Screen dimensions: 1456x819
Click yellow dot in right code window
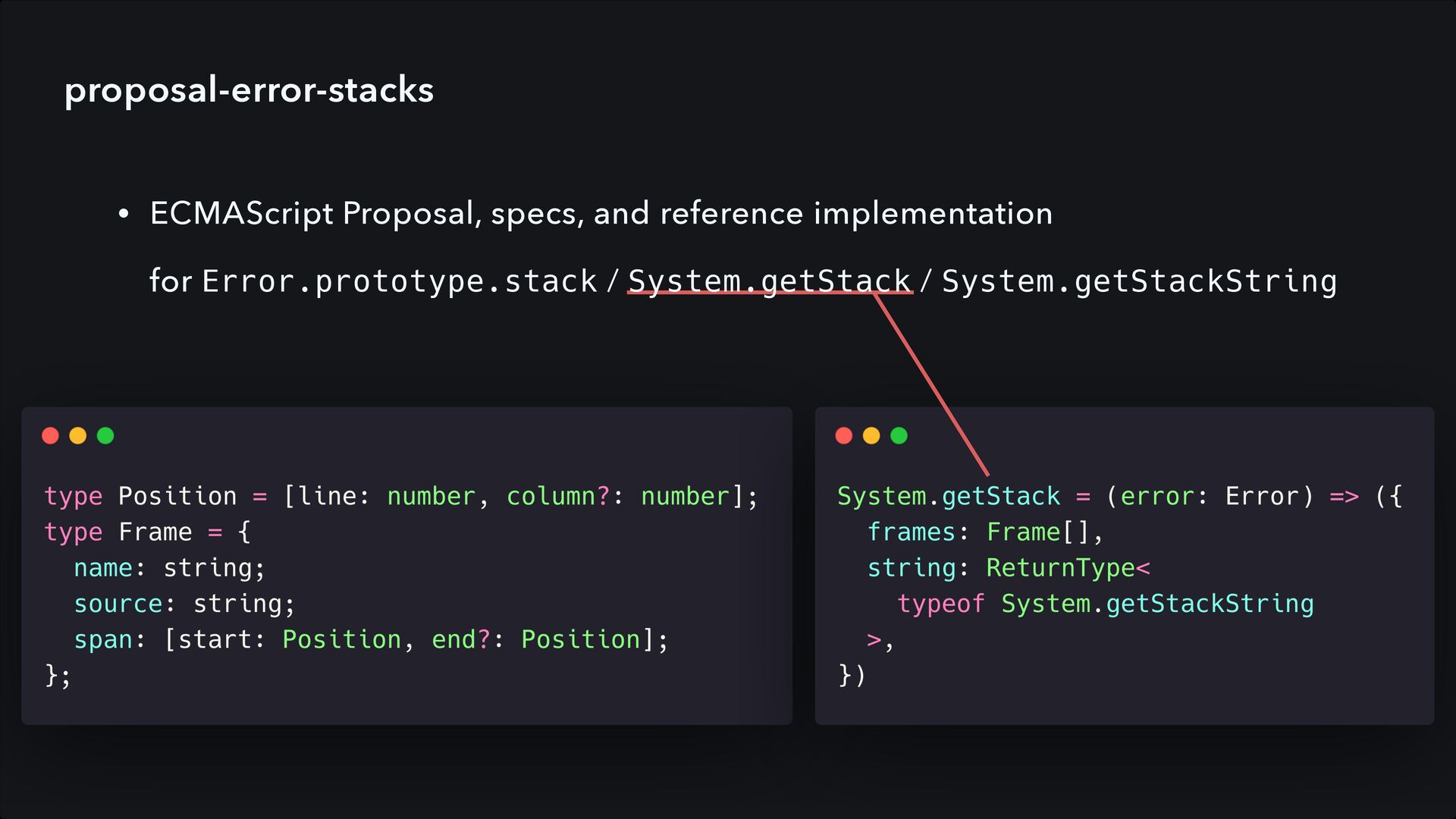[871, 435]
